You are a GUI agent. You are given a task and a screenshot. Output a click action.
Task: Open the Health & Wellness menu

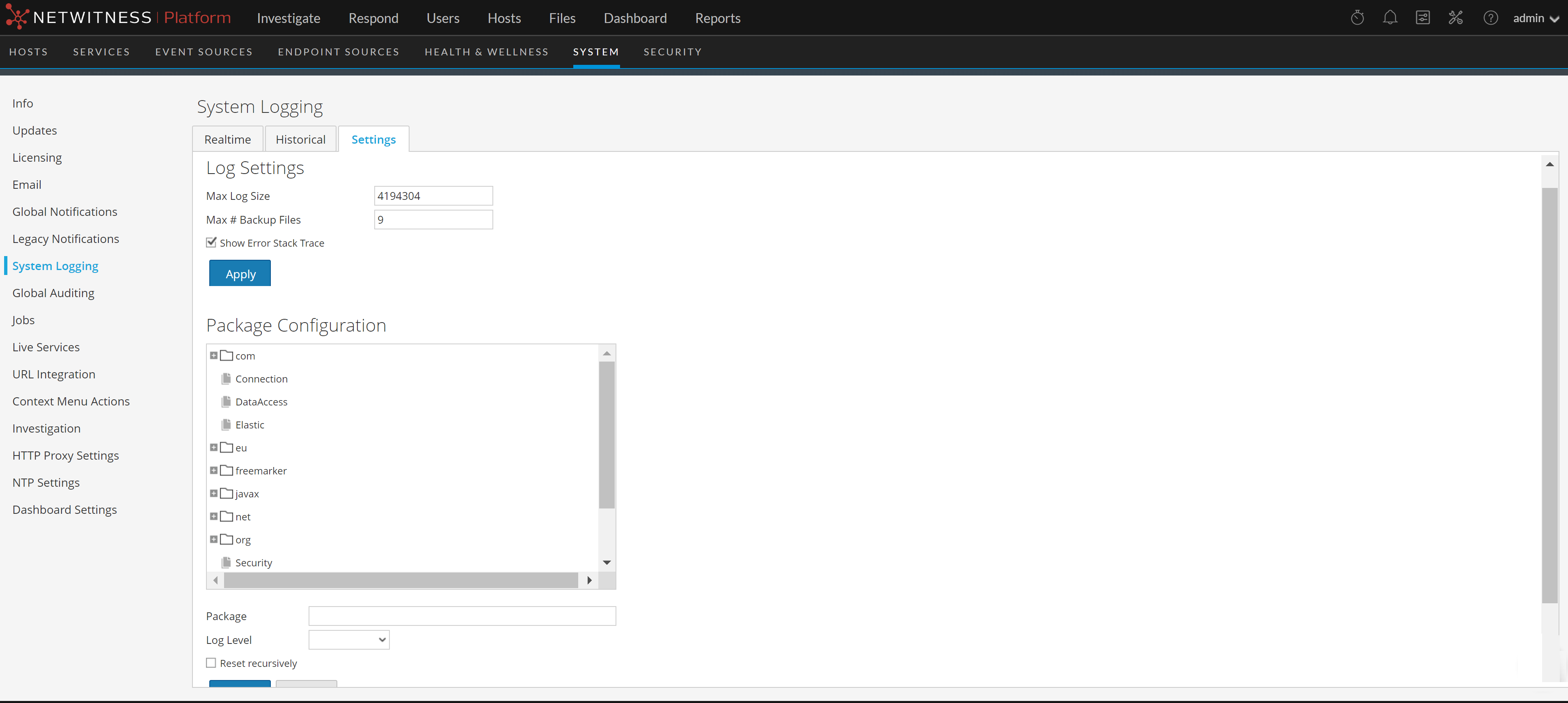pyautogui.click(x=486, y=52)
